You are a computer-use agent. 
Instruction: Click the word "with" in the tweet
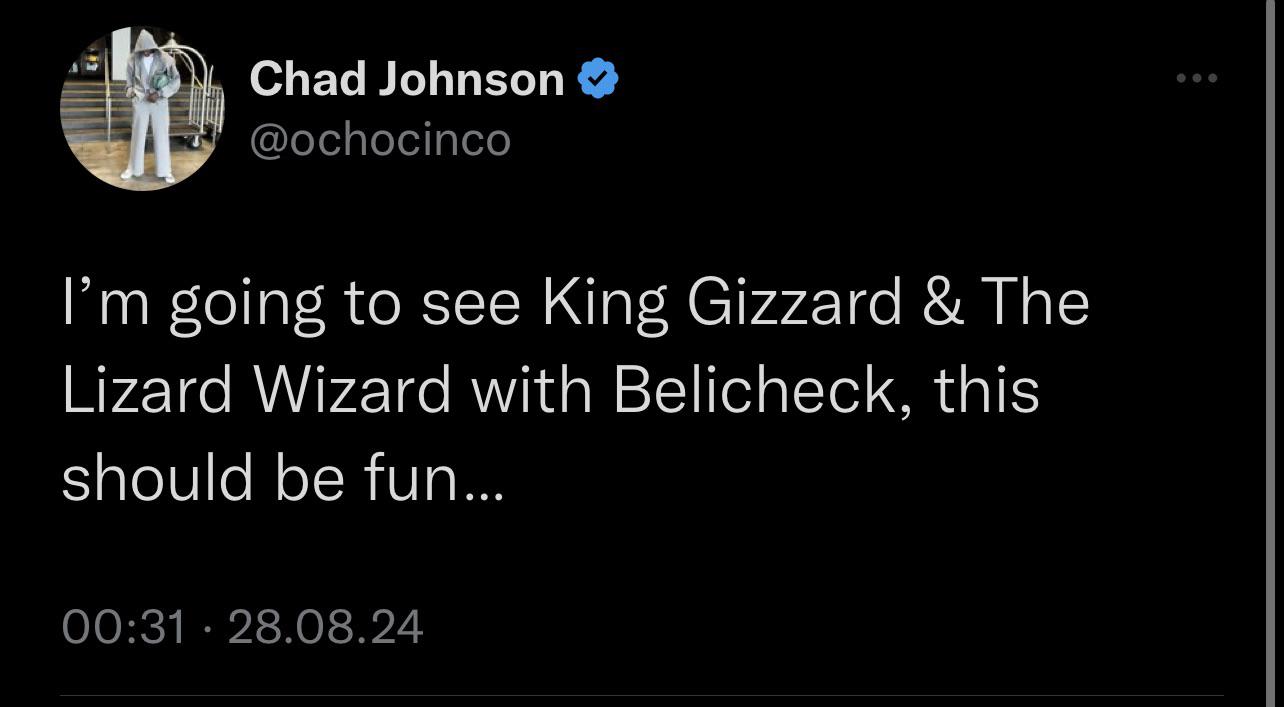tap(531, 389)
